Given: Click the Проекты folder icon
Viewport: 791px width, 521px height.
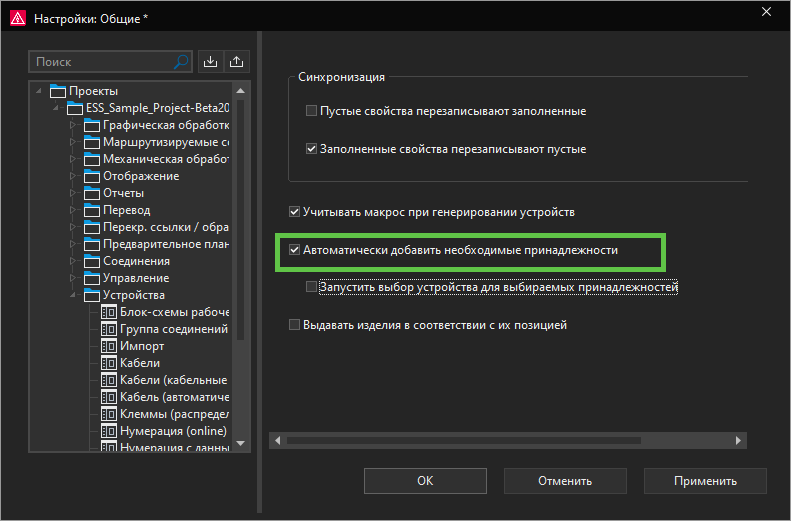Looking at the screenshot, I should coord(58,91).
